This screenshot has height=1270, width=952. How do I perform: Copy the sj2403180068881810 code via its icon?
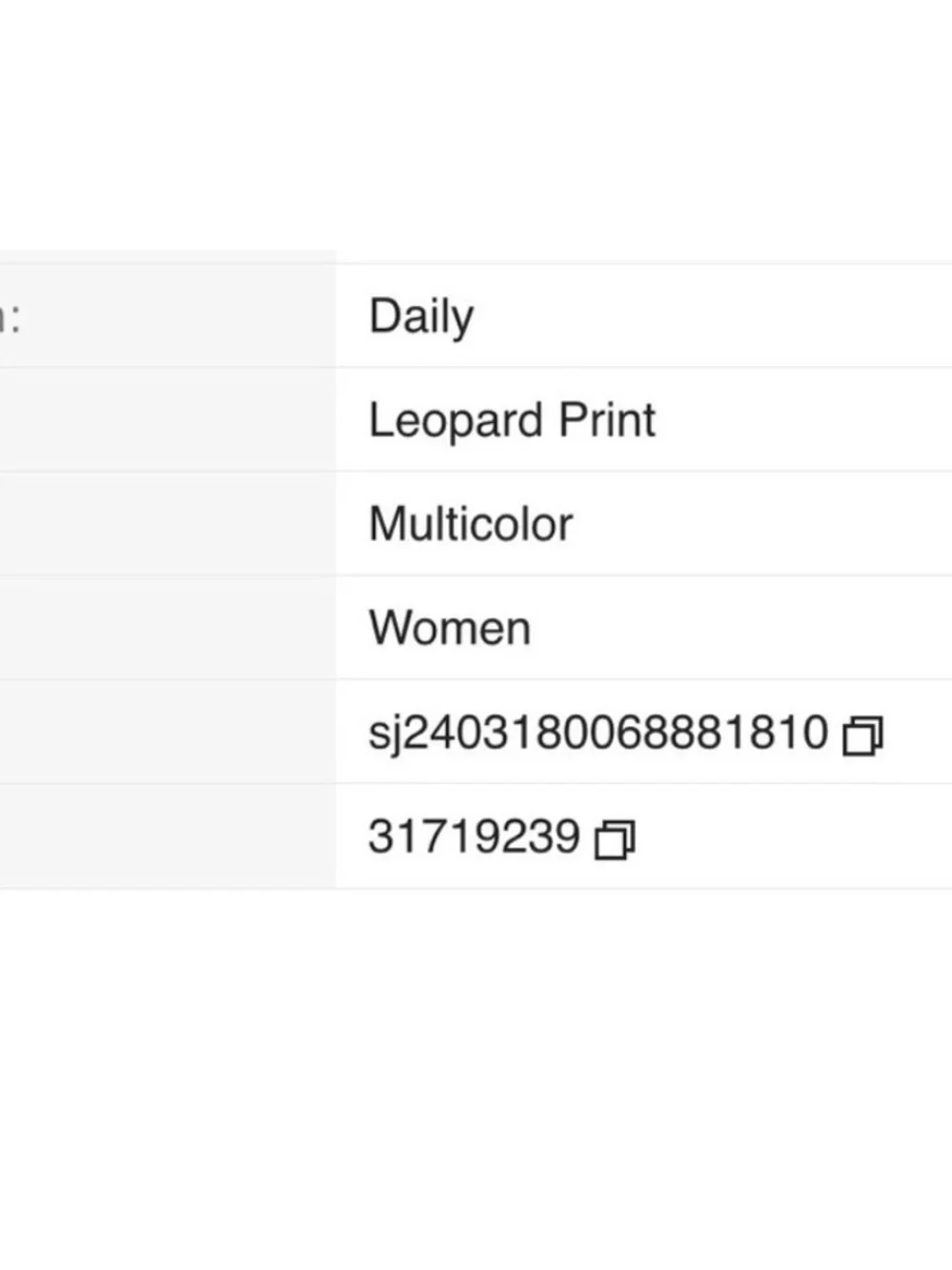863,735
